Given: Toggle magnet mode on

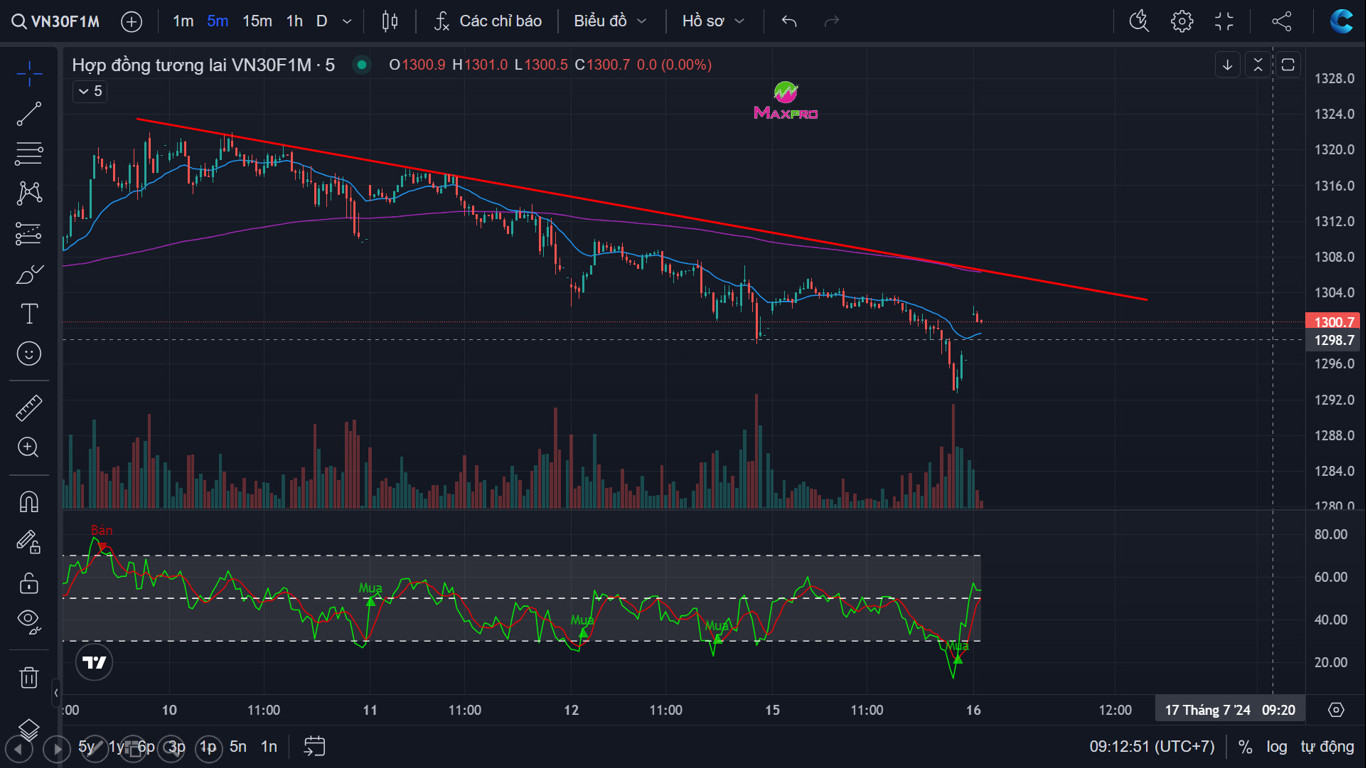Looking at the screenshot, I should (29, 501).
